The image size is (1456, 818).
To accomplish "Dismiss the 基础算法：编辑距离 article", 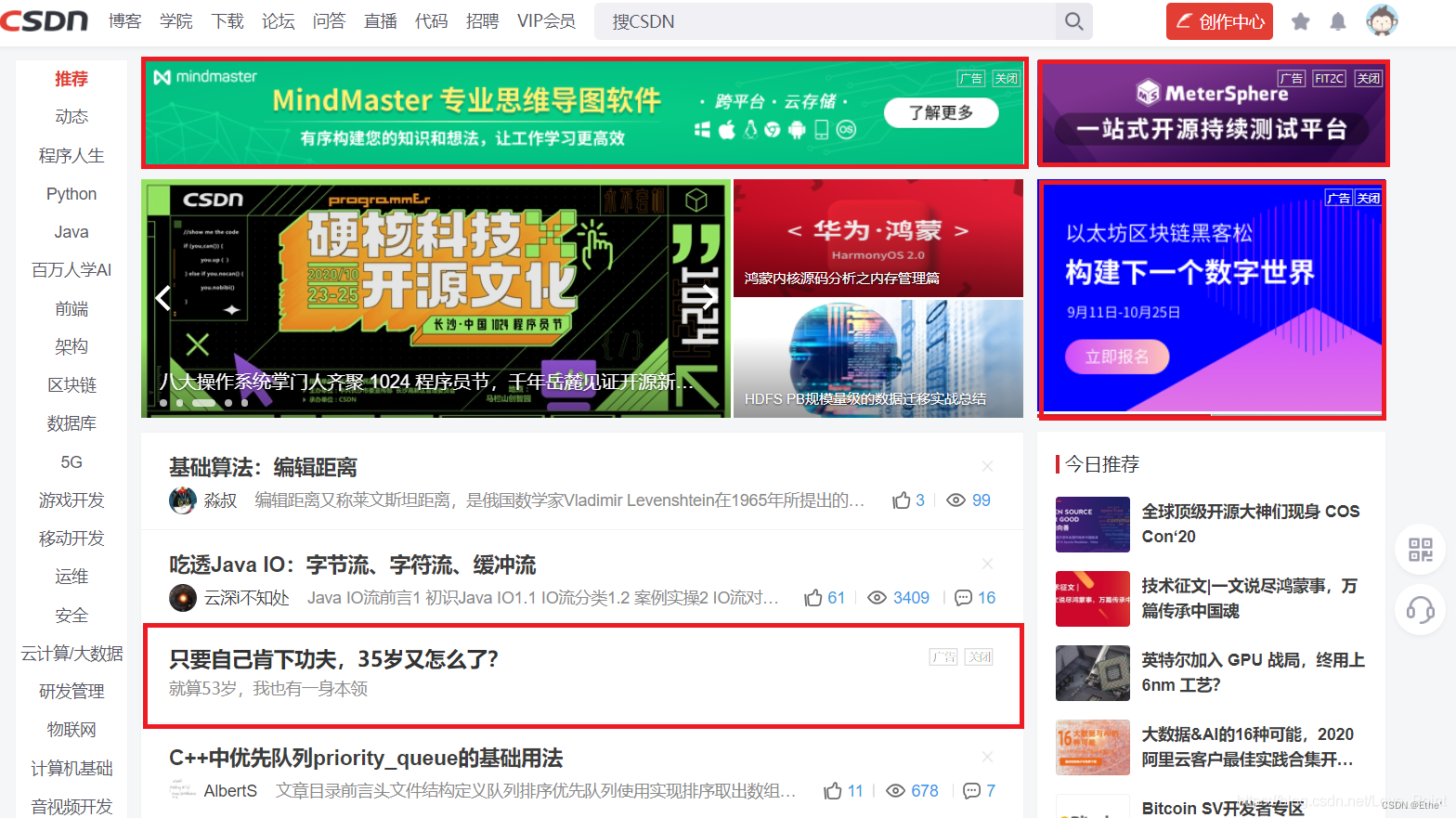I will point(987,466).
